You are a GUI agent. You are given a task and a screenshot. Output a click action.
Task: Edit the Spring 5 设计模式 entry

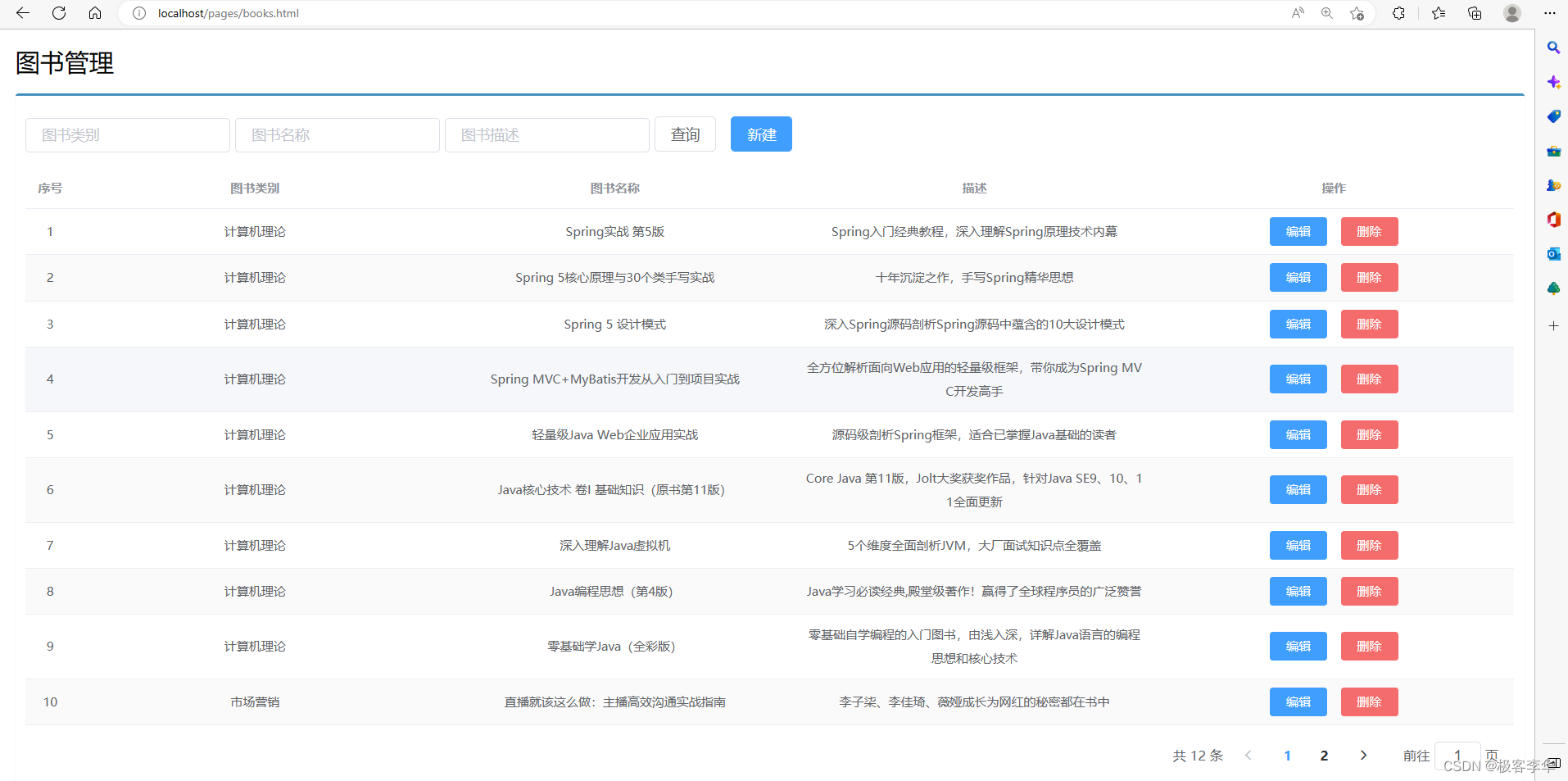click(1298, 324)
